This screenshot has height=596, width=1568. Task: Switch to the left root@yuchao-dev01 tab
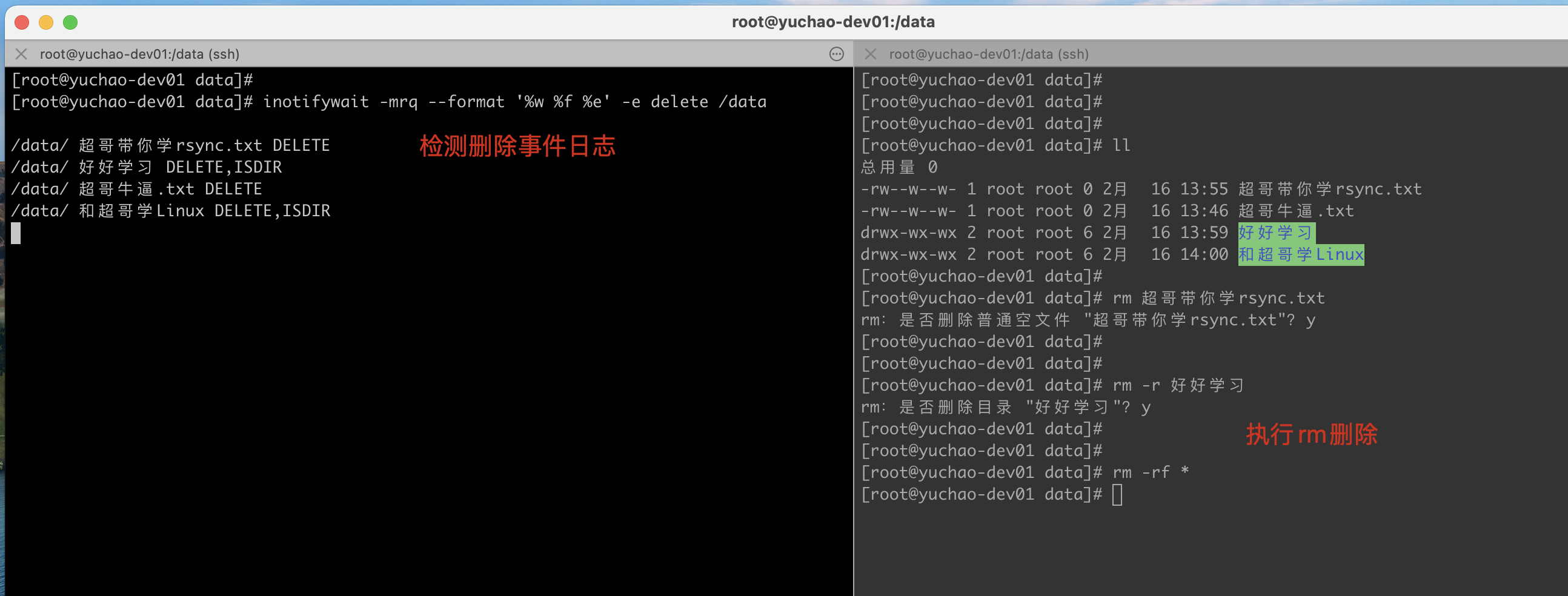139,54
